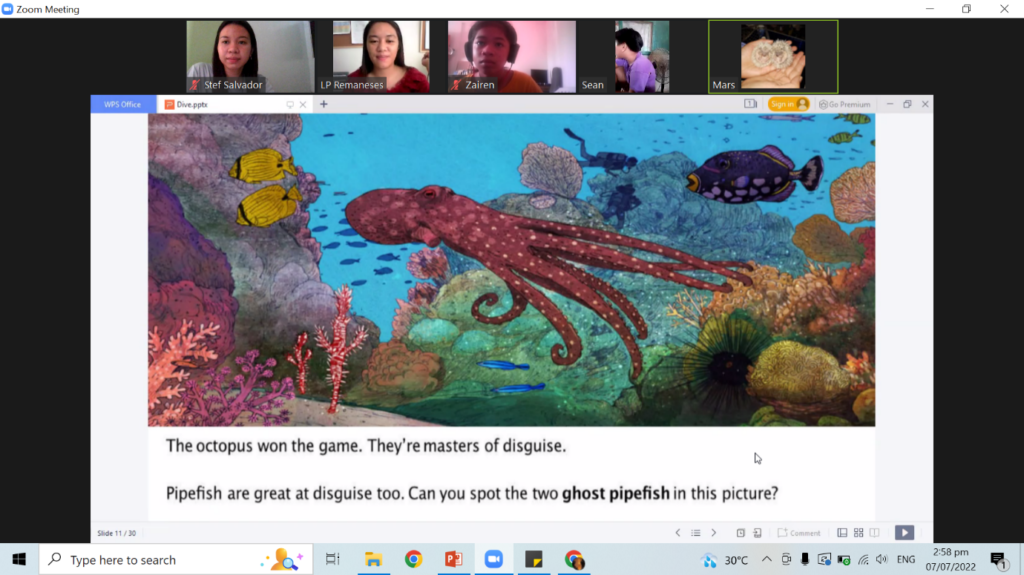Open PowerPoint from the taskbar
Viewport: 1024px width, 575px height.
(454, 559)
